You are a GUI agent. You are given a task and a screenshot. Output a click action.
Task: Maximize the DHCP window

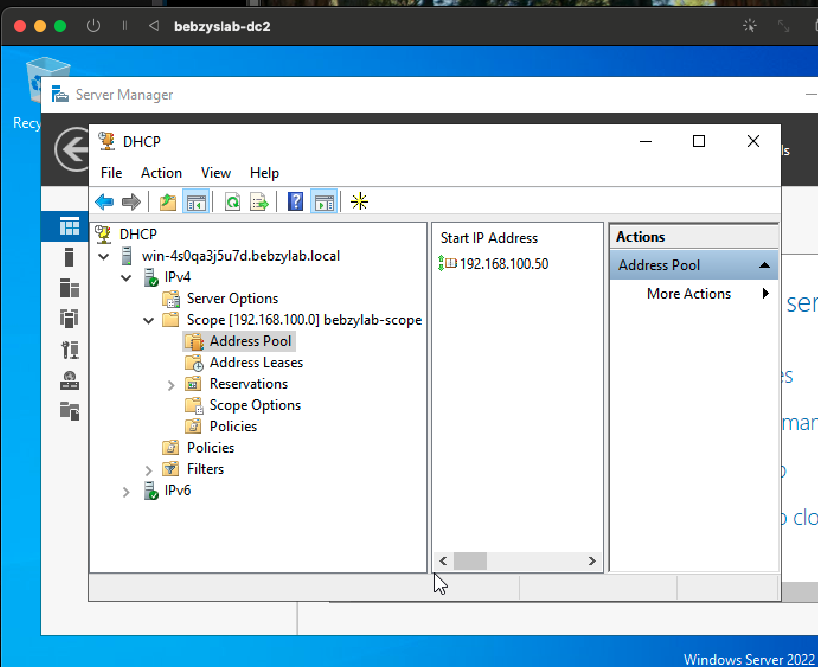coord(699,141)
